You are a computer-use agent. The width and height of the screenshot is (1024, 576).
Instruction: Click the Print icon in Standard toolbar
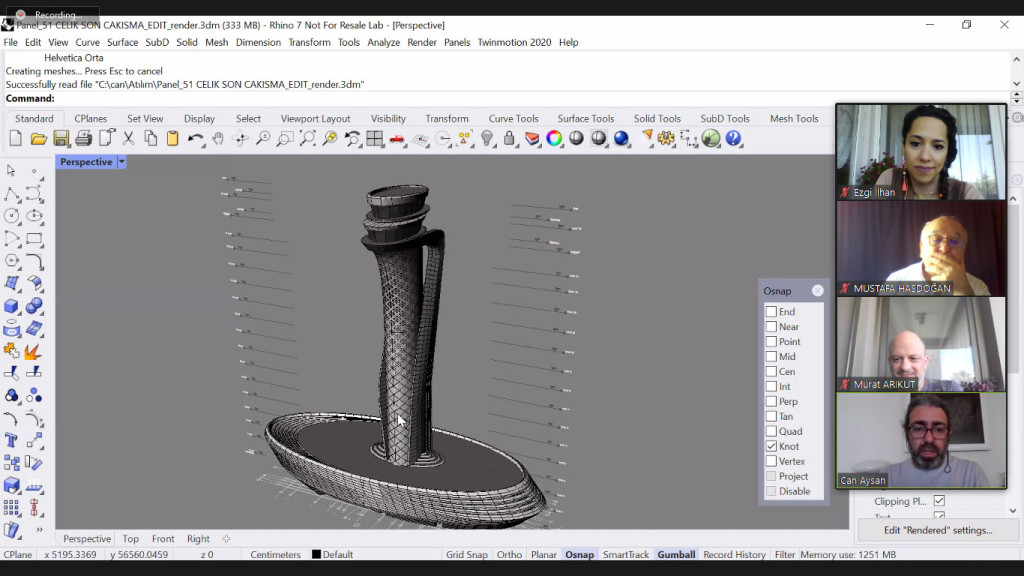(84, 139)
